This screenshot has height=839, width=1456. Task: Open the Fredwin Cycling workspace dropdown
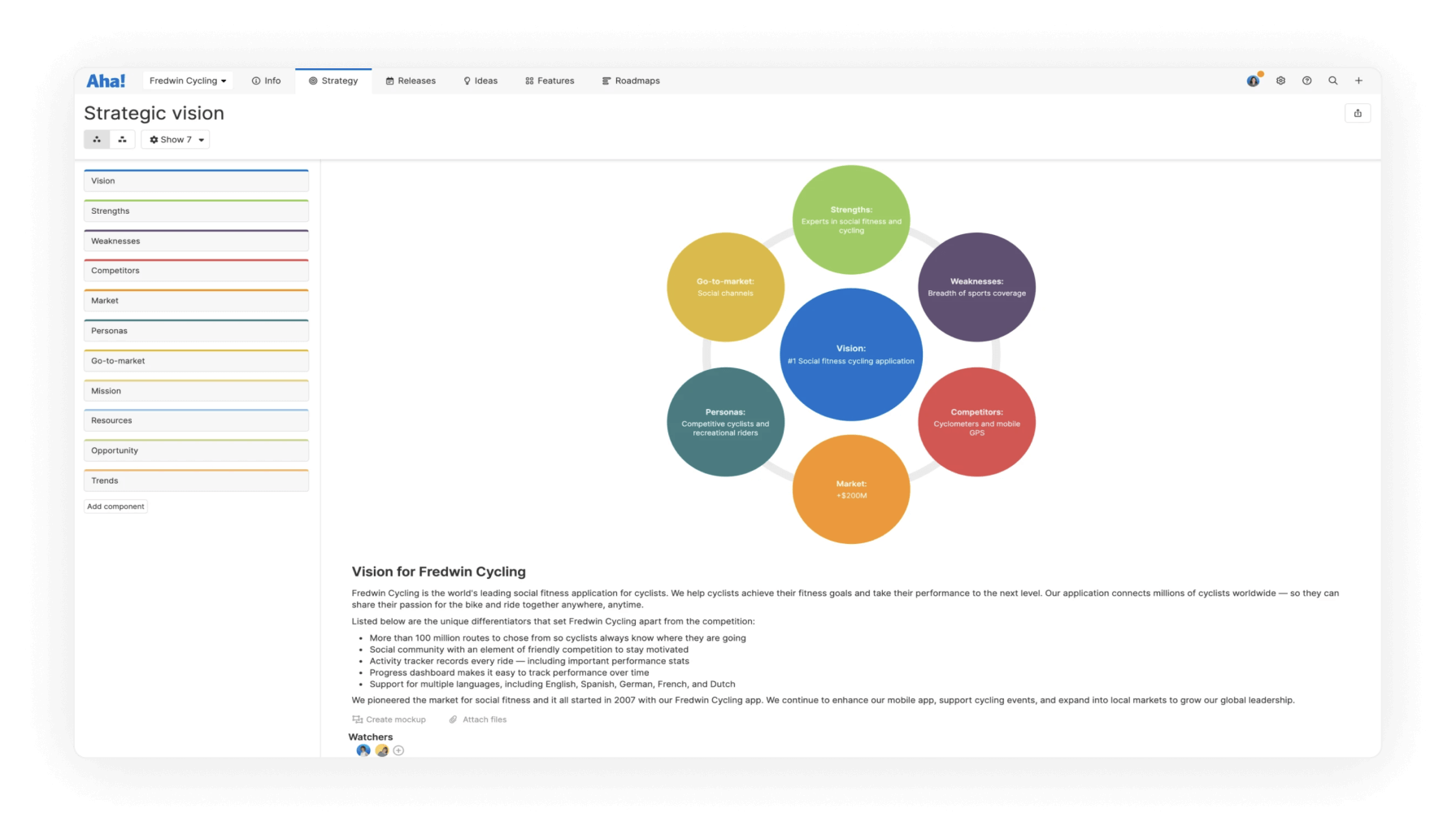coord(188,80)
